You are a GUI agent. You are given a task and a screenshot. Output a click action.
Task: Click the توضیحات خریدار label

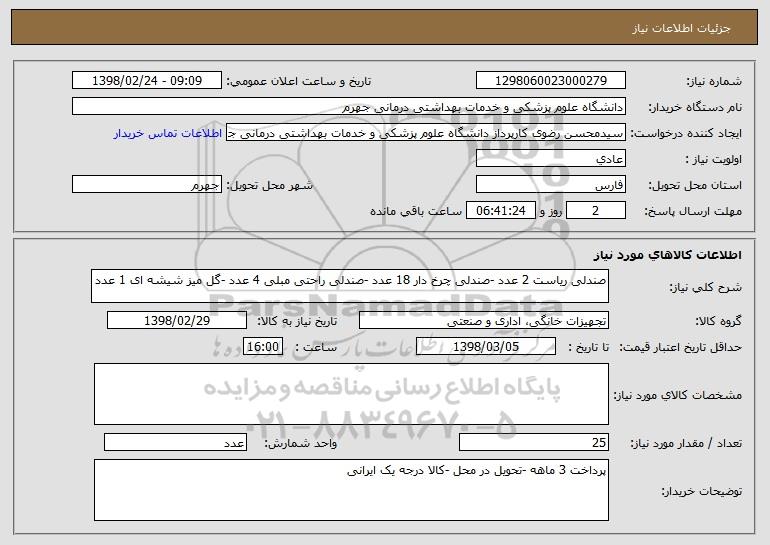coord(702,491)
